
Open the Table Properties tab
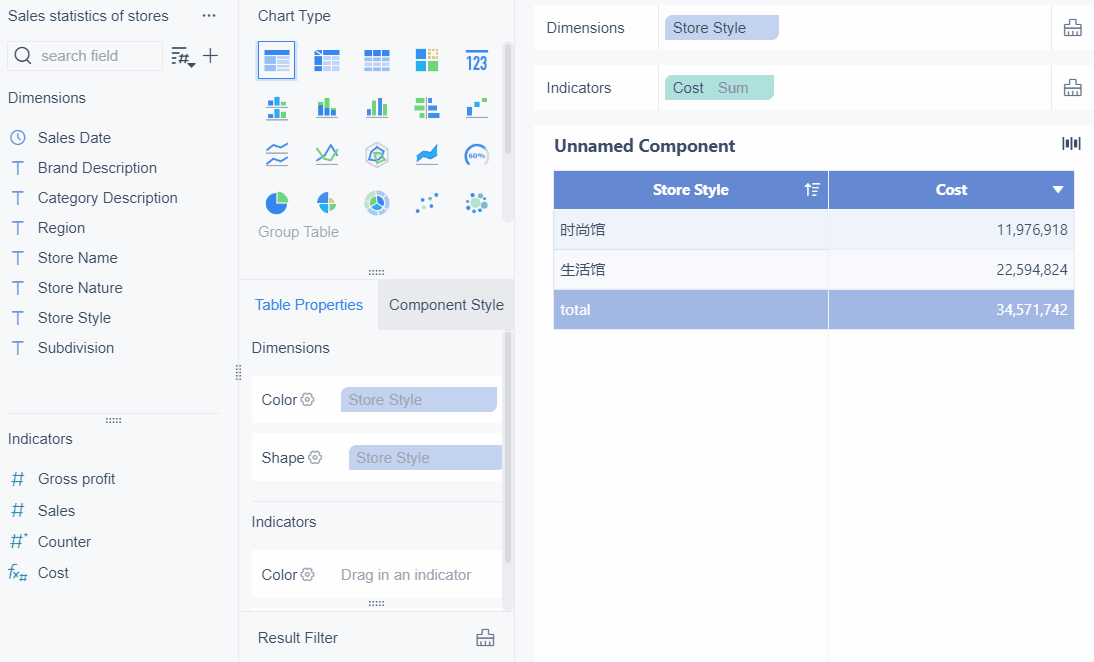[308, 304]
